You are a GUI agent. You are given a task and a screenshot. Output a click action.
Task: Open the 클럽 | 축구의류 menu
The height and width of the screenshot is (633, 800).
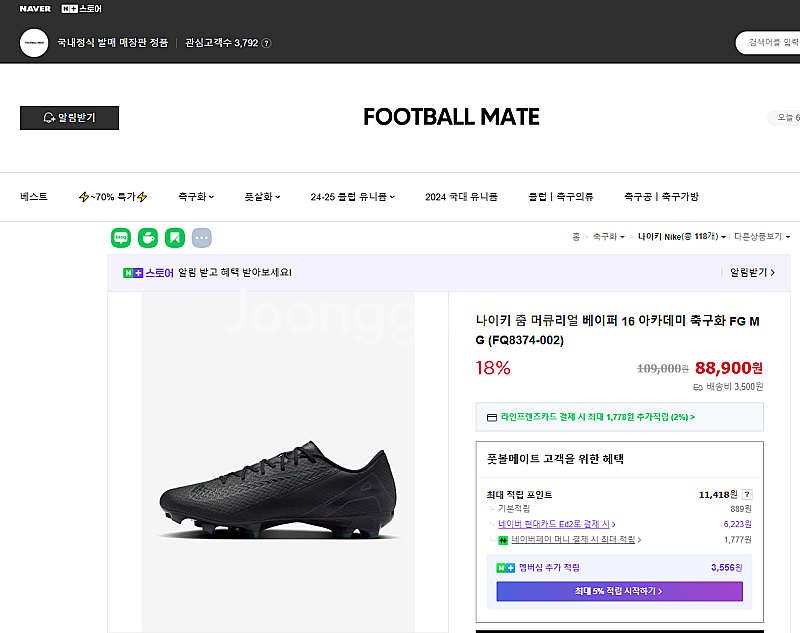561,197
